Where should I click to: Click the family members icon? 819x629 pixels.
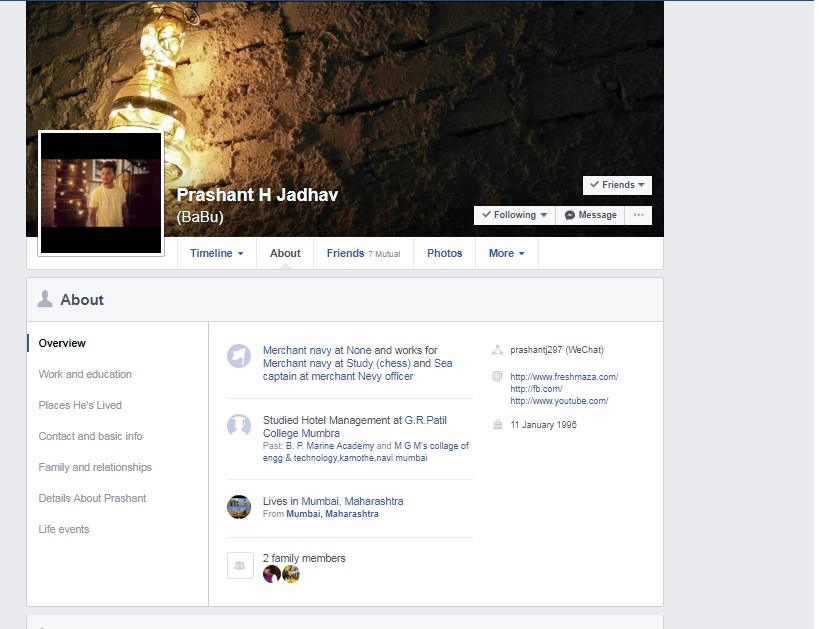coord(239,565)
